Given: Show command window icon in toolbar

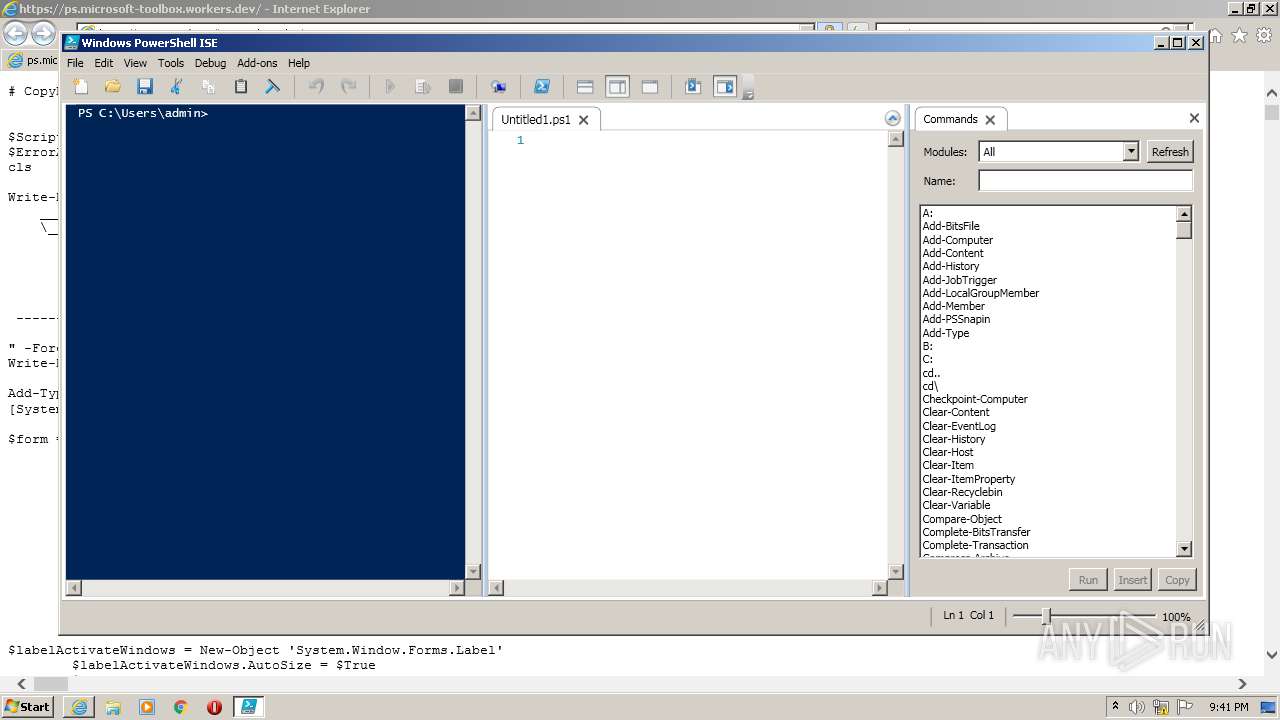Looking at the screenshot, I should [693, 87].
